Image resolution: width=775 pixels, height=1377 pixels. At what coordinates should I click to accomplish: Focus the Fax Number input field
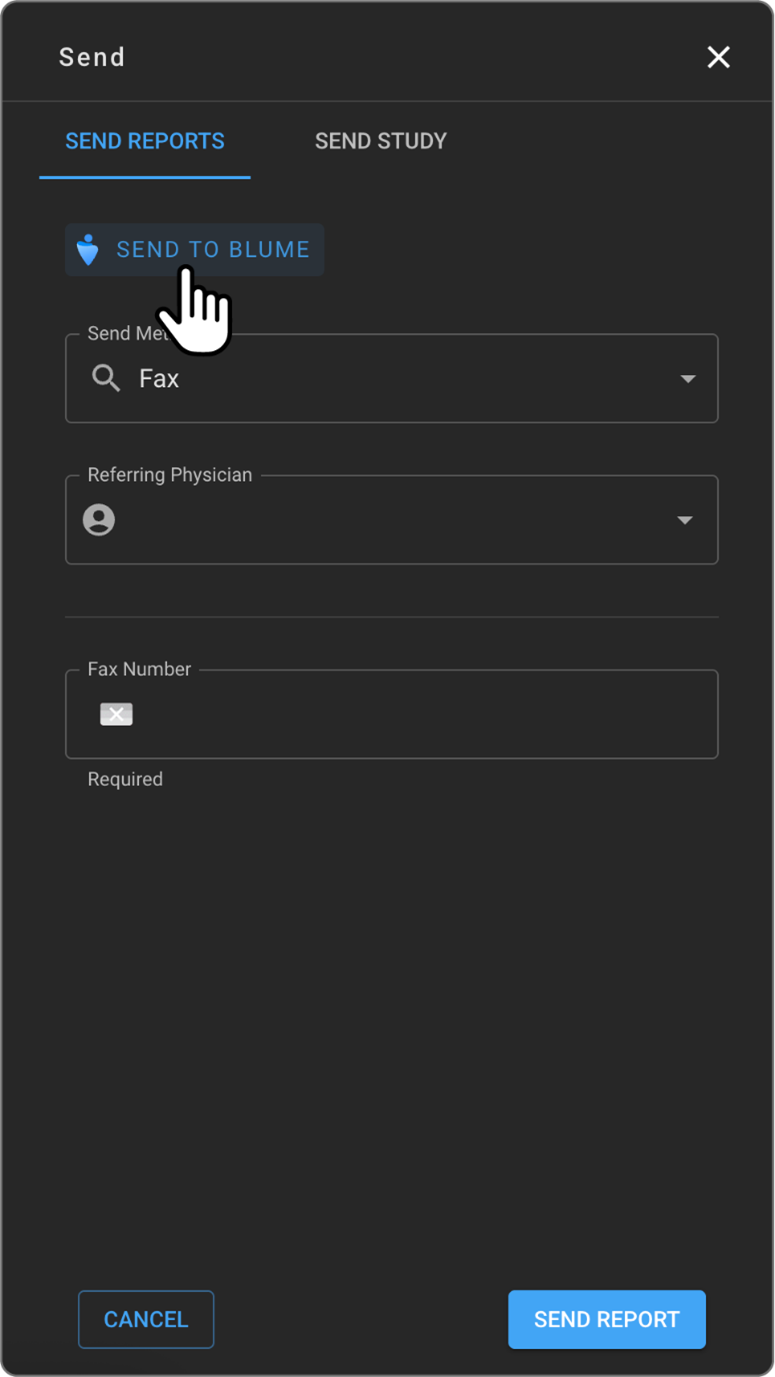pyautogui.click(x=420, y=714)
